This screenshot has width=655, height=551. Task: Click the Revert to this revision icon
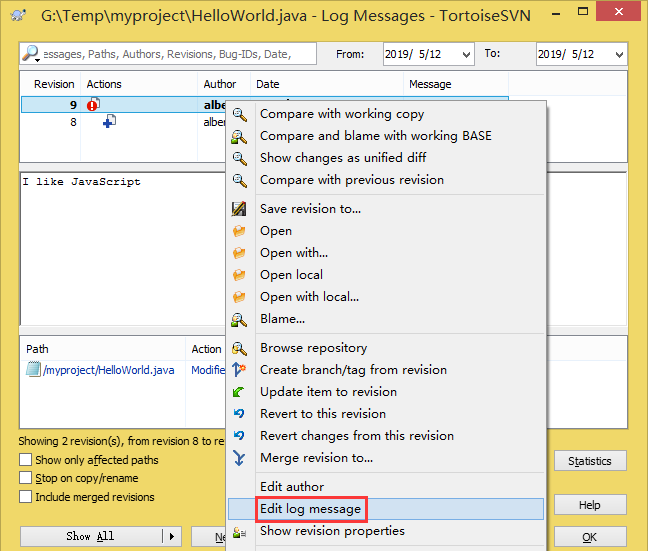(239, 414)
